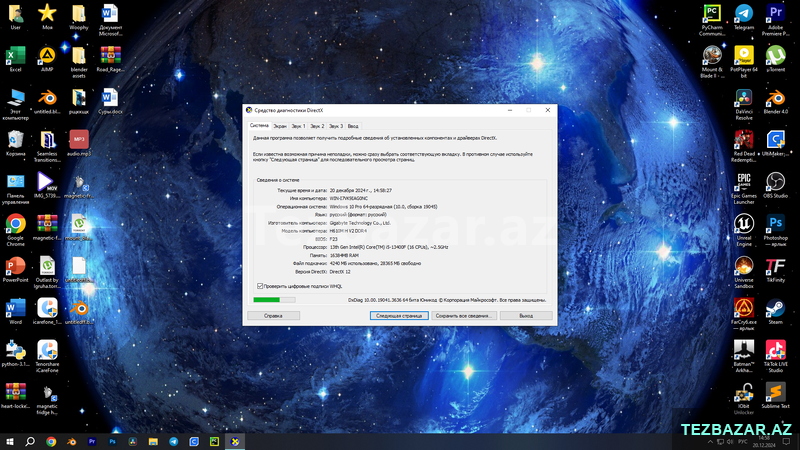Click the '16384MB RAM' memory value
The image size is (800, 450).
[344, 255]
